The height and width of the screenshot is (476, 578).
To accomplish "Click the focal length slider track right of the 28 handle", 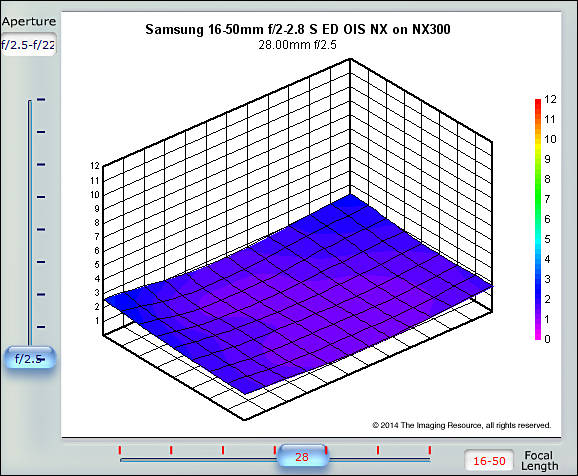I will [380, 460].
